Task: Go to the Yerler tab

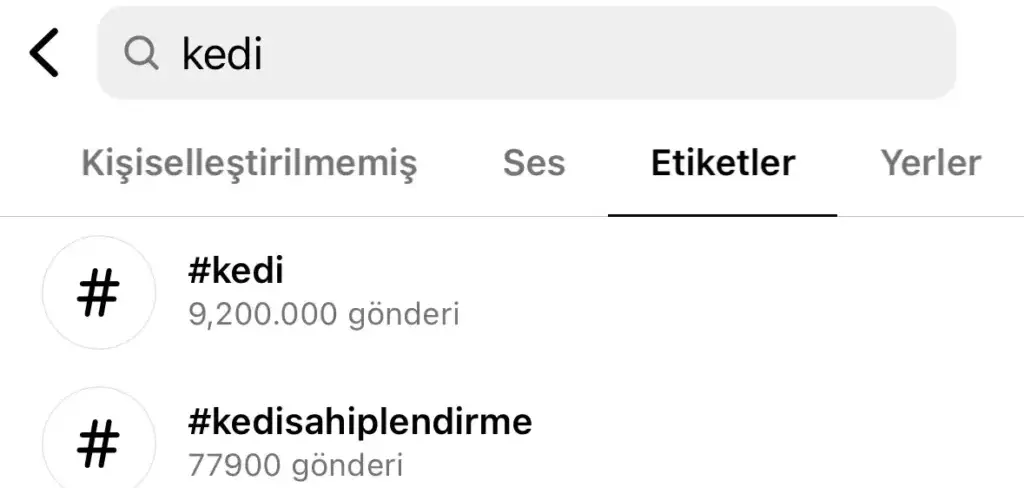Action: [930, 162]
